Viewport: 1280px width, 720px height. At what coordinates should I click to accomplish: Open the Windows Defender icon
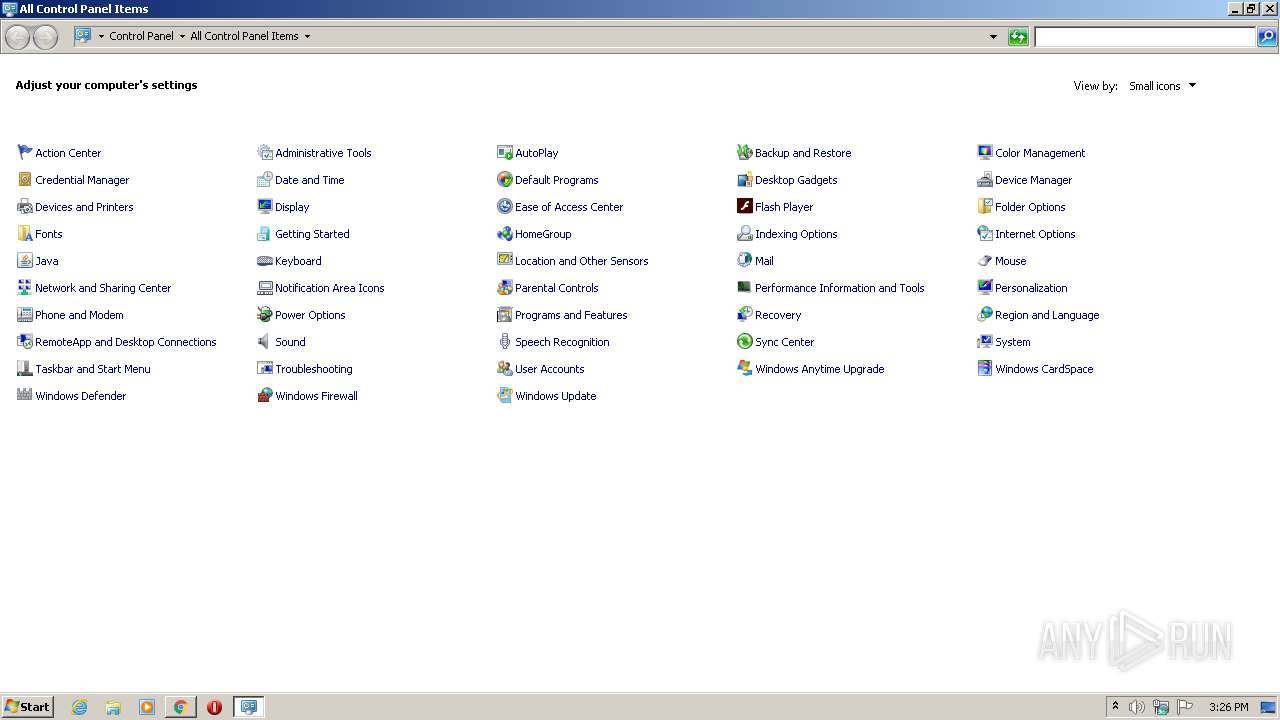tap(25, 395)
